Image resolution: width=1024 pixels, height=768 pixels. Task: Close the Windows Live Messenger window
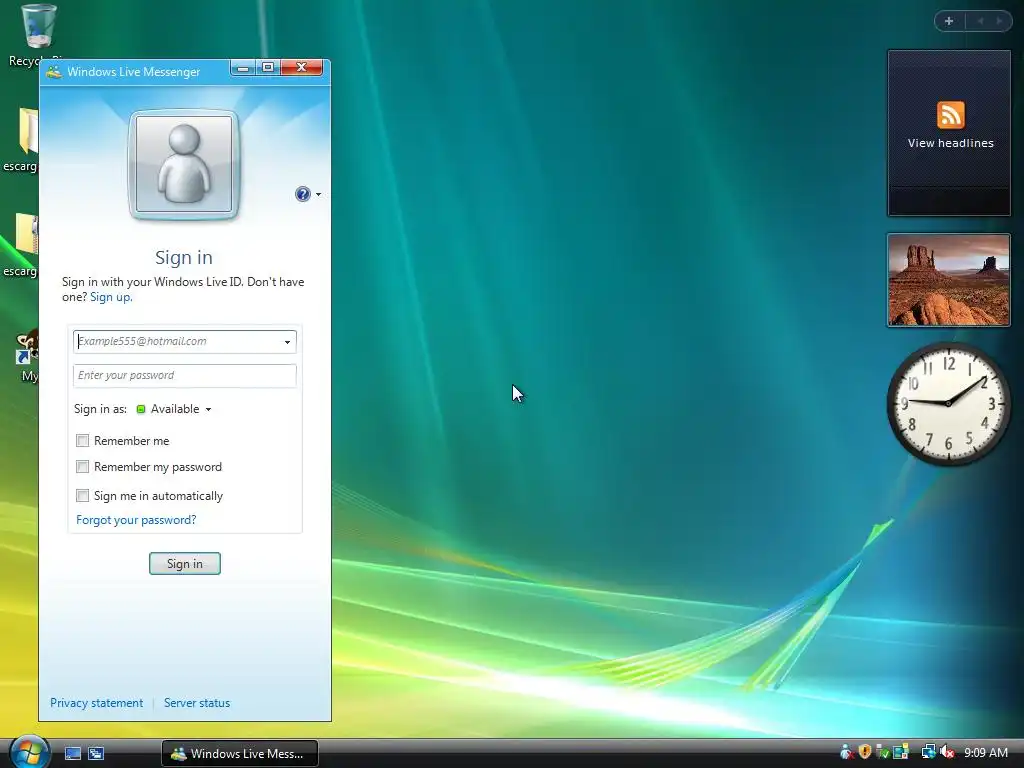tap(301, 68)
